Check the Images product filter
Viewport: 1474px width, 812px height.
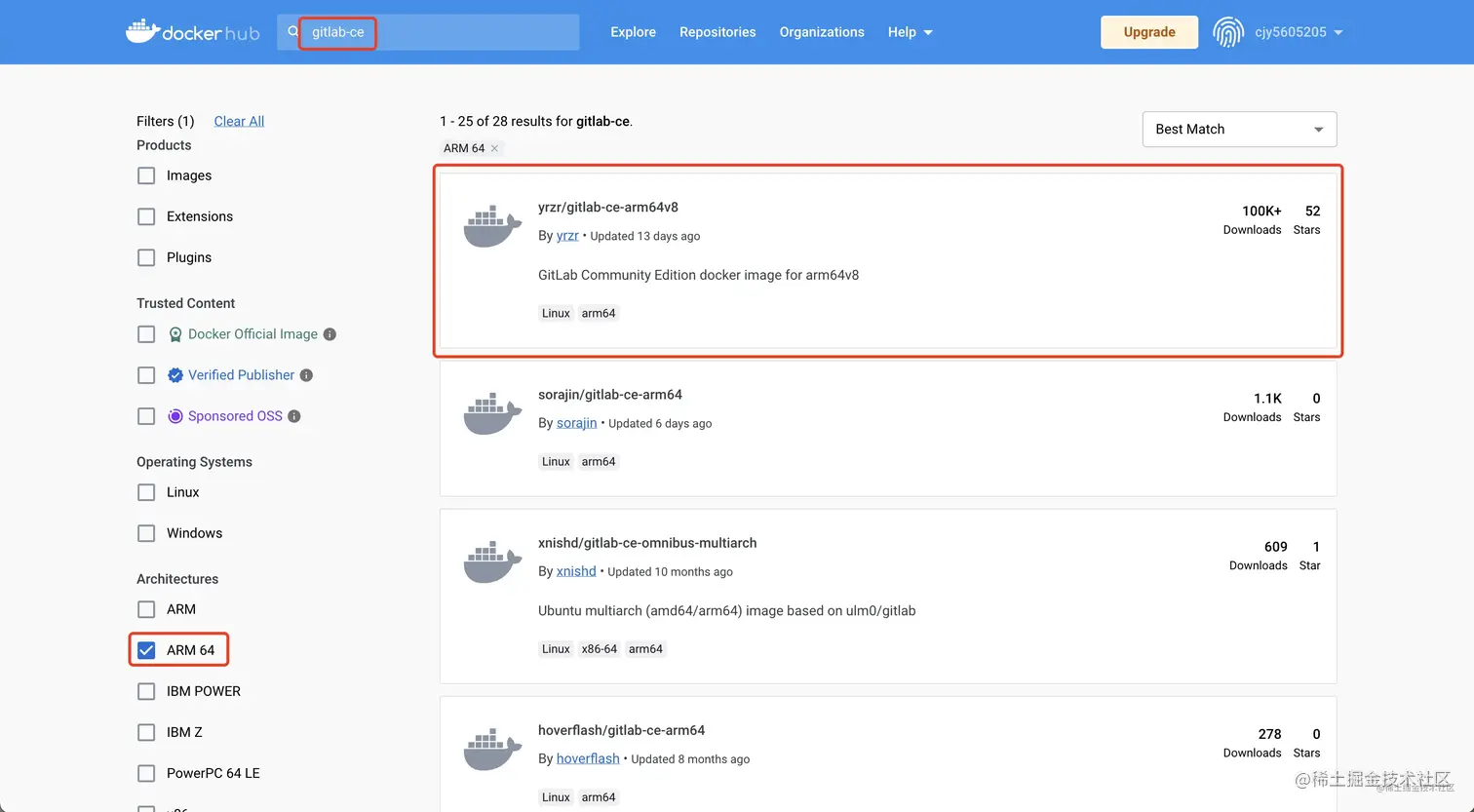[x=146, y=175]
